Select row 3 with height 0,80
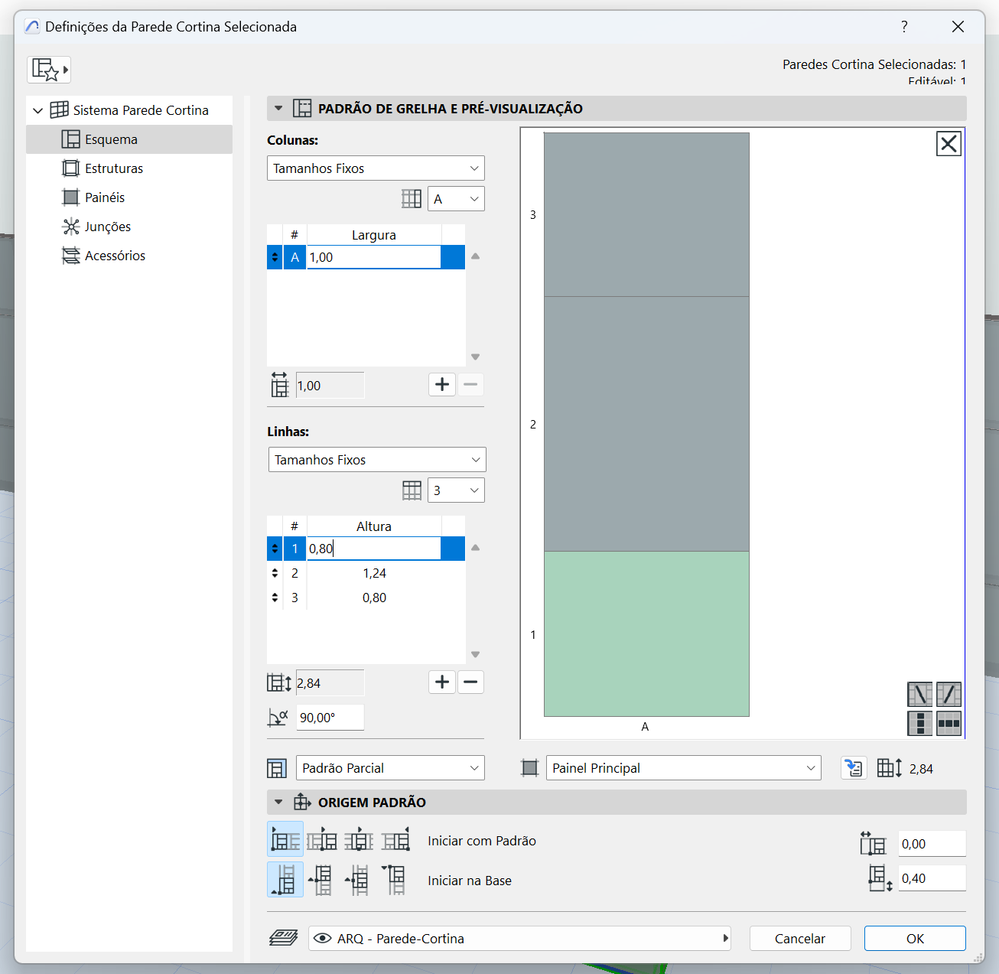 pos(366,598)
